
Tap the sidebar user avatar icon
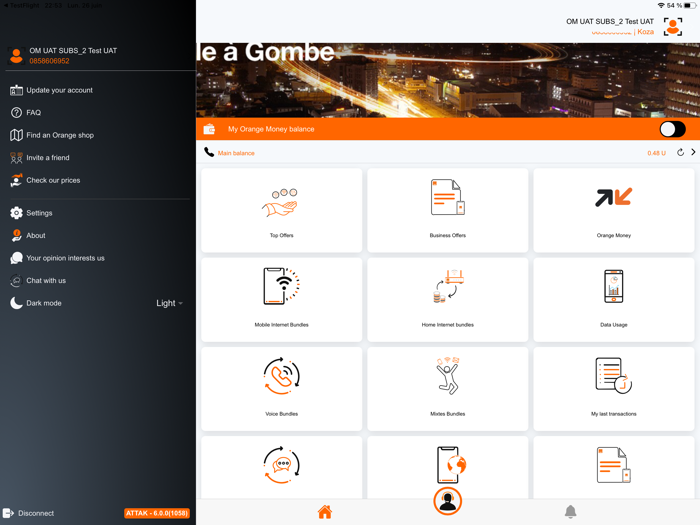click(x=17, y=55)
